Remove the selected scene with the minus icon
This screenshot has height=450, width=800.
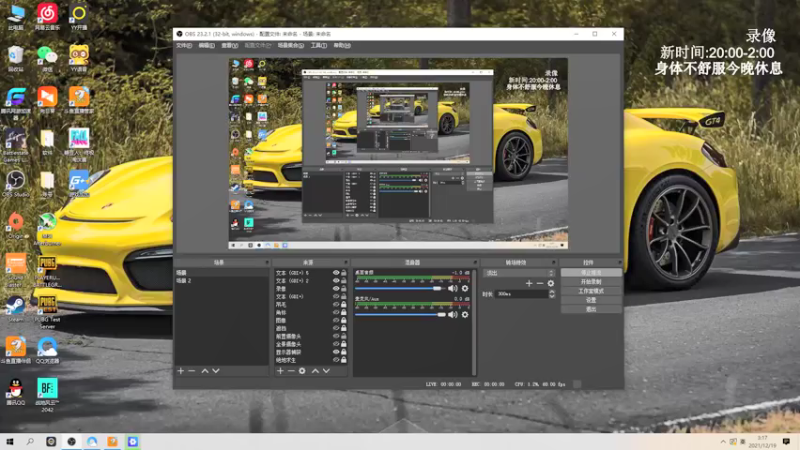(x=192, y=371)
